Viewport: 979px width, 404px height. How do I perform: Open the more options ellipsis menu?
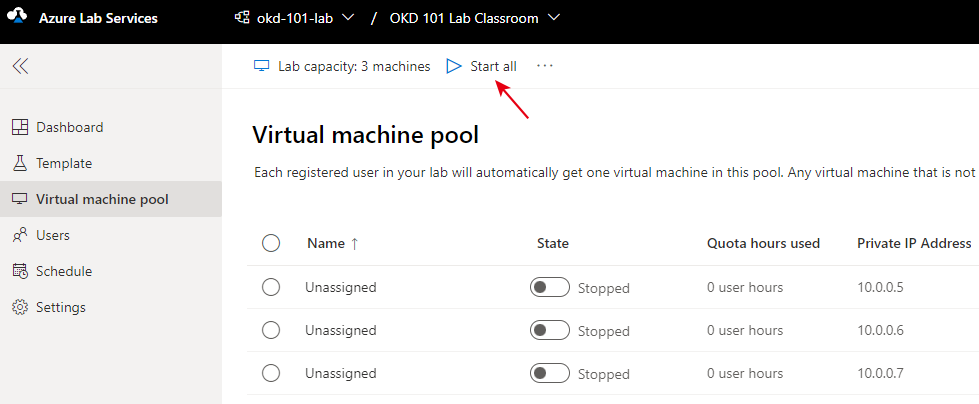pos(545,66)
